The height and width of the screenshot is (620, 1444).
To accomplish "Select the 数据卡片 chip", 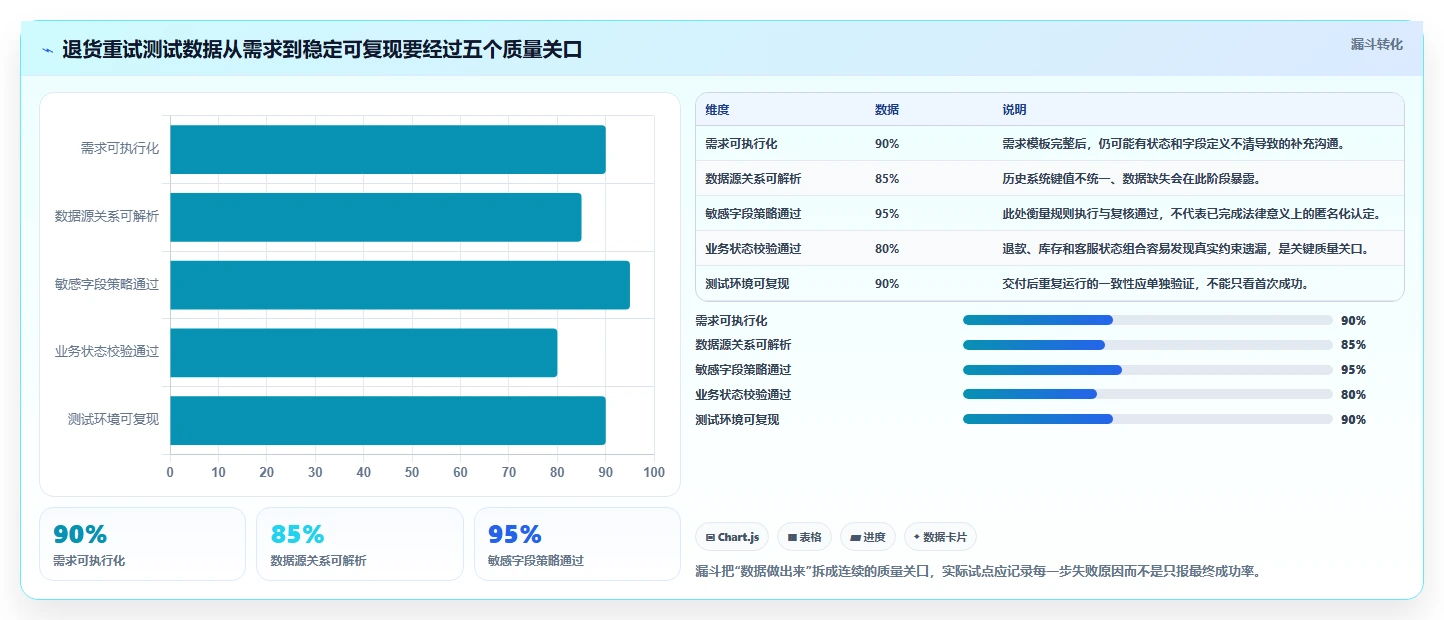I will [x=940, y=537].
